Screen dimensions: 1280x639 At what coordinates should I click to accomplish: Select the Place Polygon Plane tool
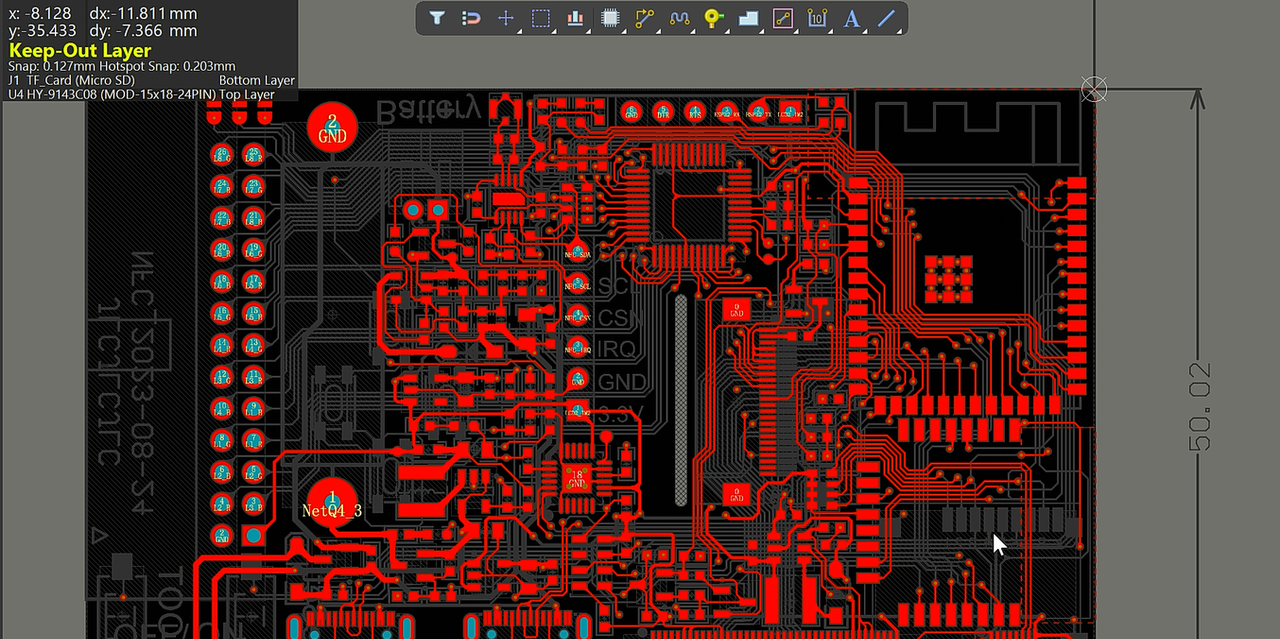click(x=748, y=18)
